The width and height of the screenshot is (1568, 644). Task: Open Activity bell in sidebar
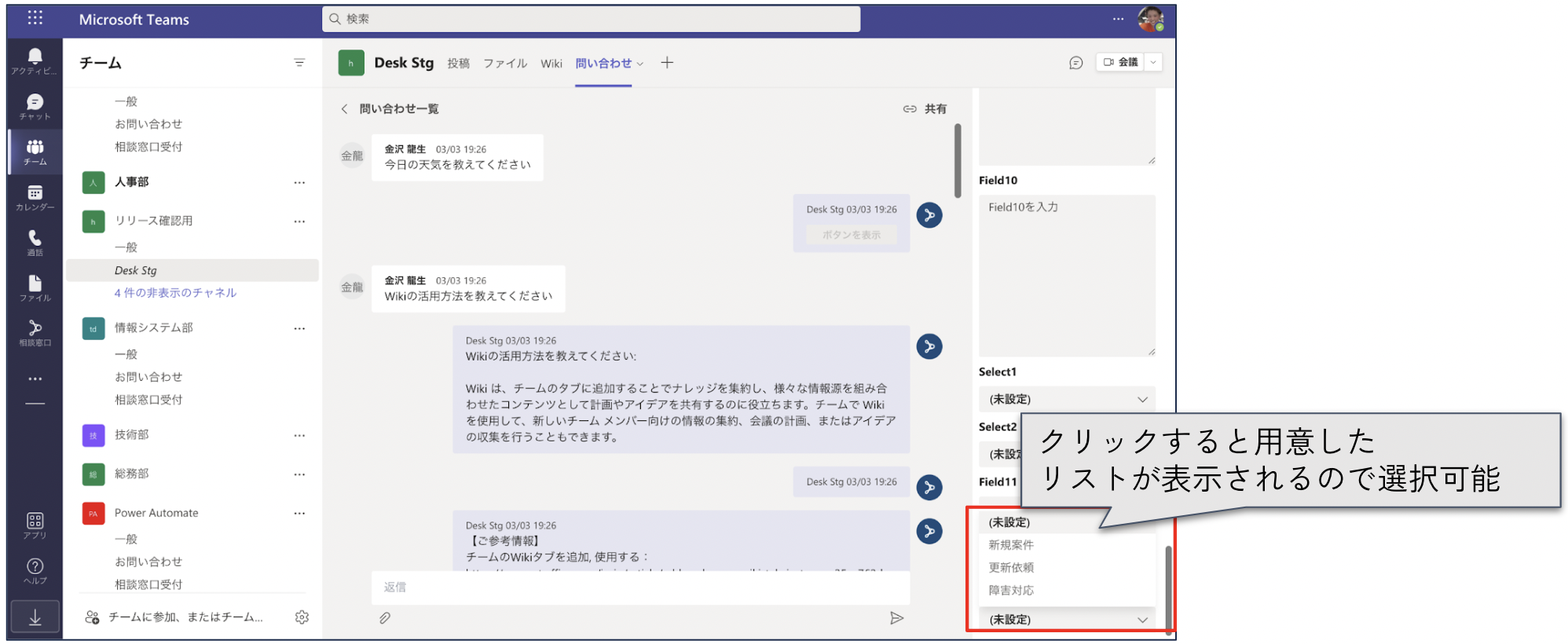tap(35, 60)
